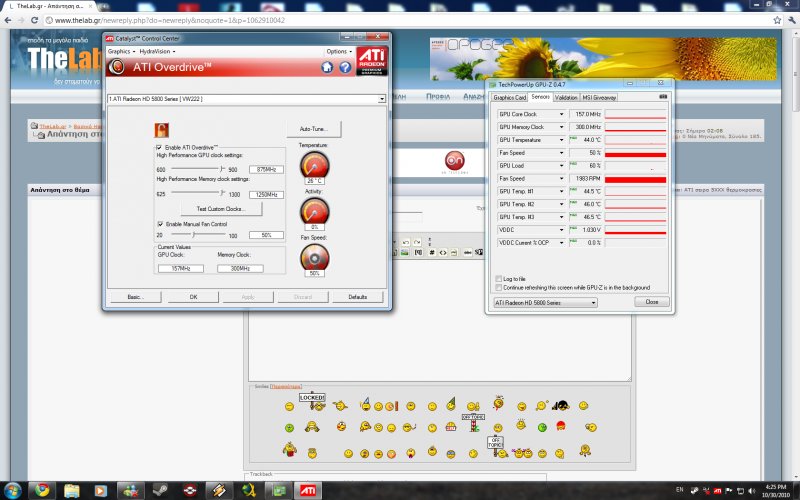Click the TheLab.gr breadcrumb link
The image size is (800, 500).
[53, 126]
